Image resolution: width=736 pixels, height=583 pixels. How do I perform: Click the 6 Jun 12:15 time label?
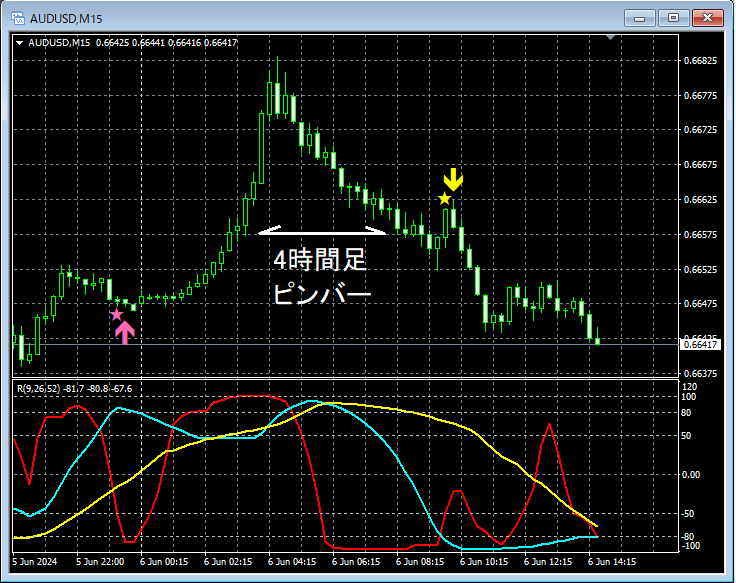548,562
